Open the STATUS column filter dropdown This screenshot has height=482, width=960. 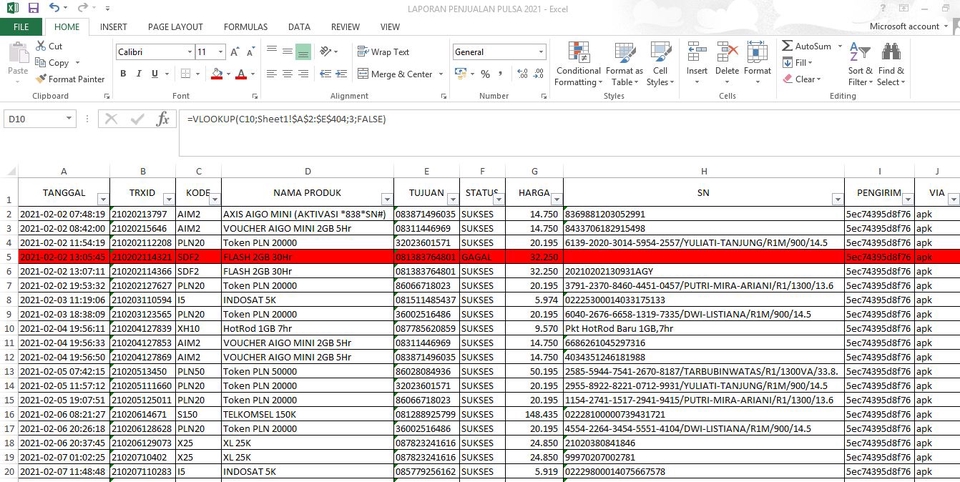(x=499, y=199)
